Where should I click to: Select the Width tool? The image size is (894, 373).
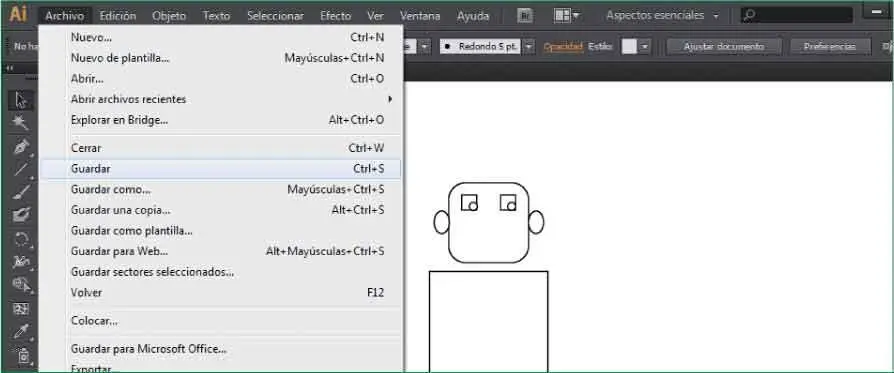click(x=21, y=262)
